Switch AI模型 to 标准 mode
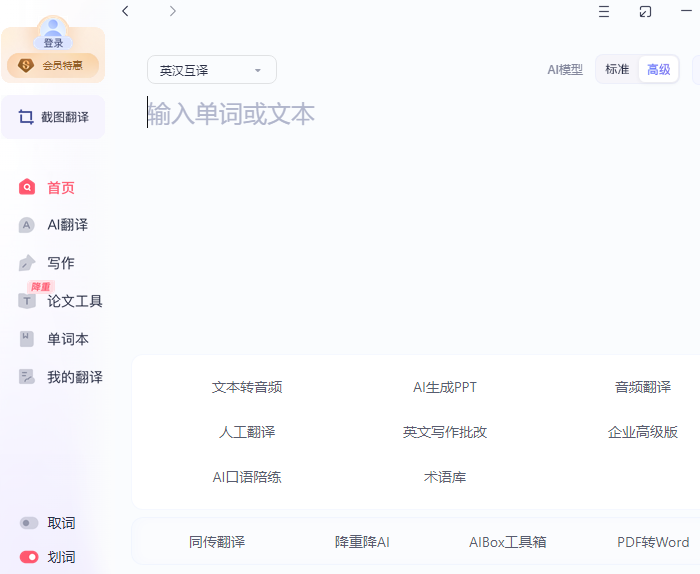This screenshot has width=700, height=574. click(617, 69)
